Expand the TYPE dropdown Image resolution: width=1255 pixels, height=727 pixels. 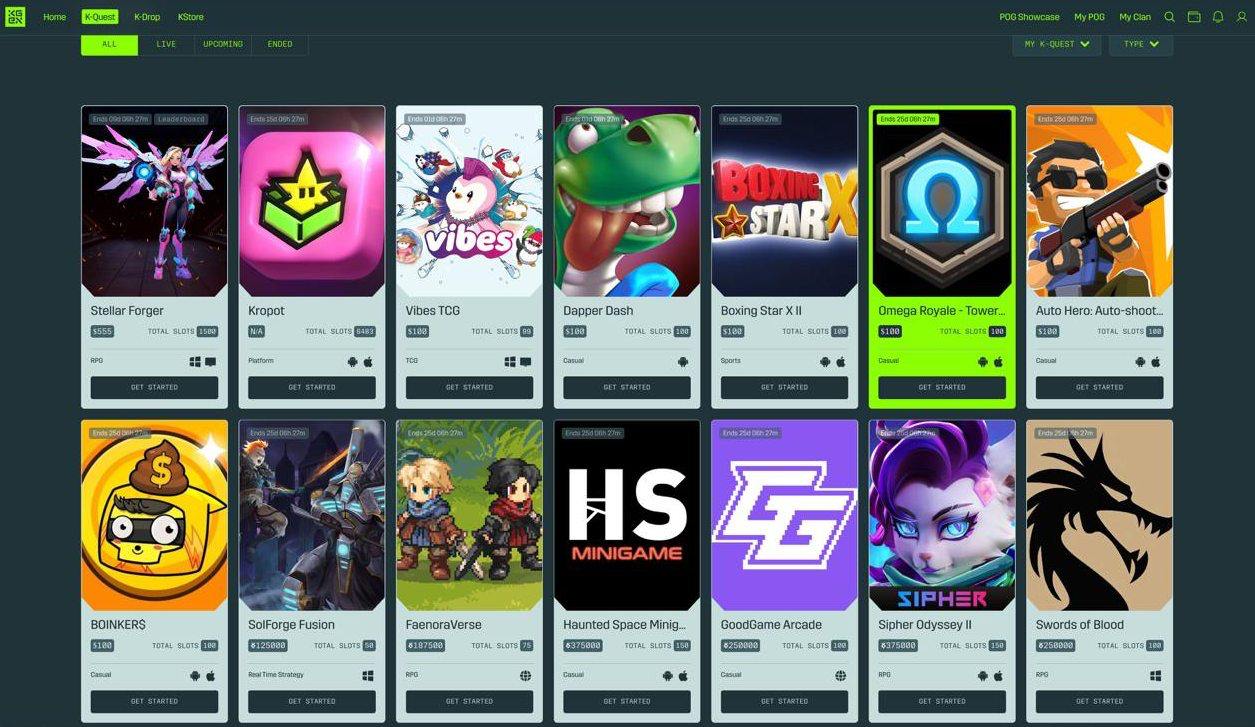click(1141, 45)
